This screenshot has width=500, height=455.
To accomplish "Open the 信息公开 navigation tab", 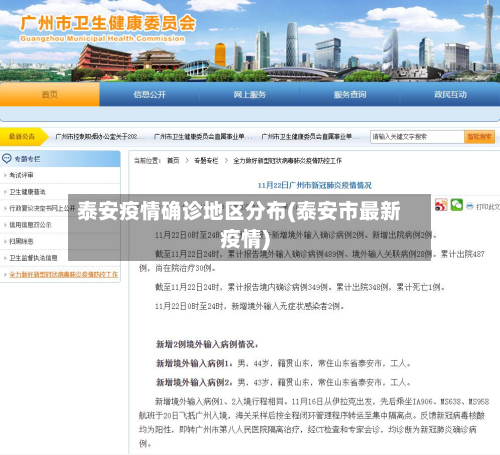I will click(149, 94).
